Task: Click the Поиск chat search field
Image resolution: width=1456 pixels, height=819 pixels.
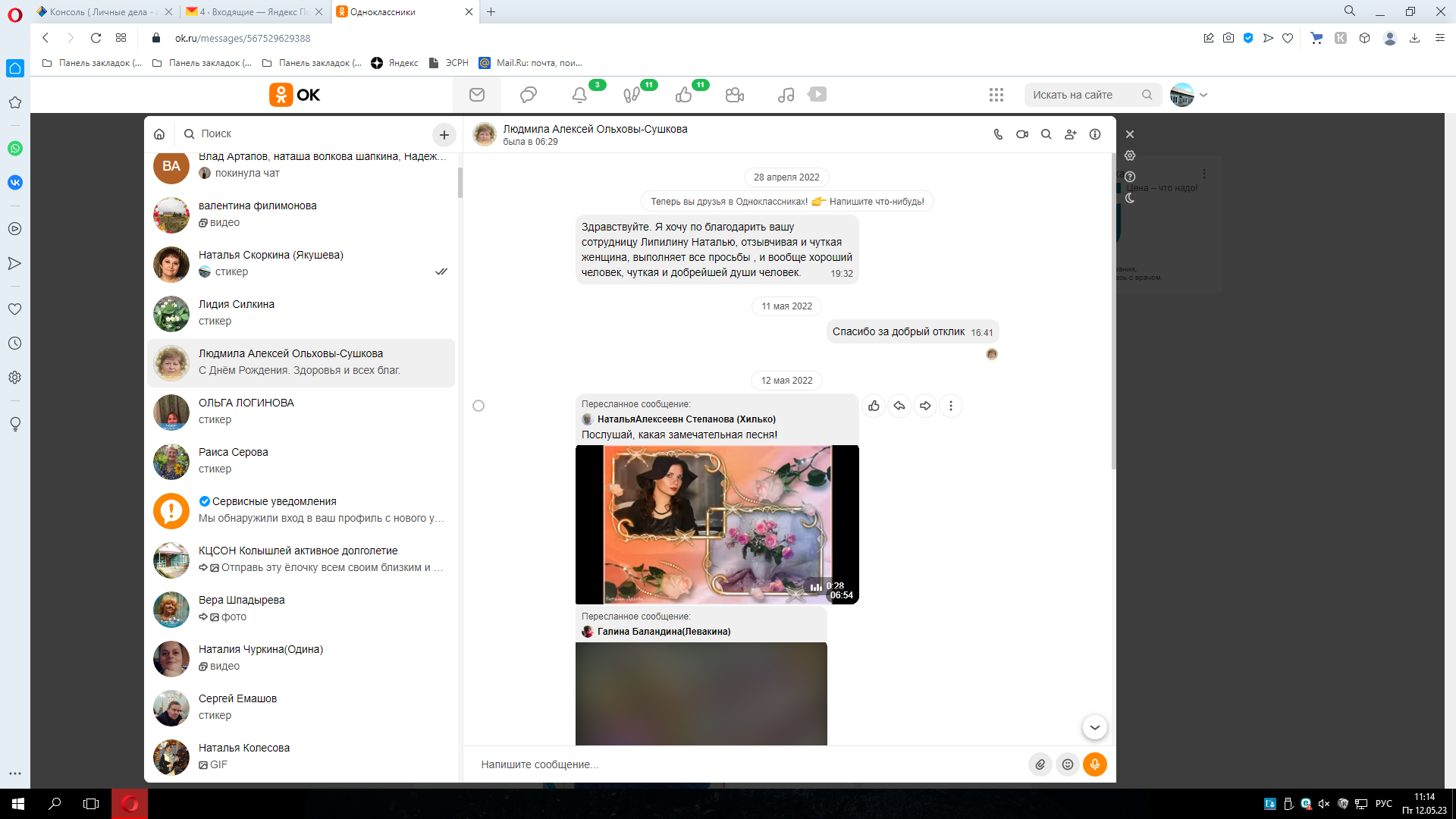Action: click(303, 134)
